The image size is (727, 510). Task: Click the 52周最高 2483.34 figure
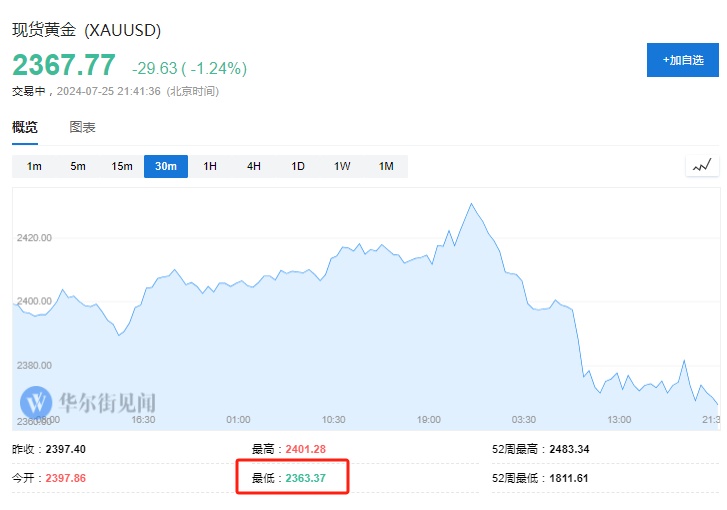click(568, 450)
